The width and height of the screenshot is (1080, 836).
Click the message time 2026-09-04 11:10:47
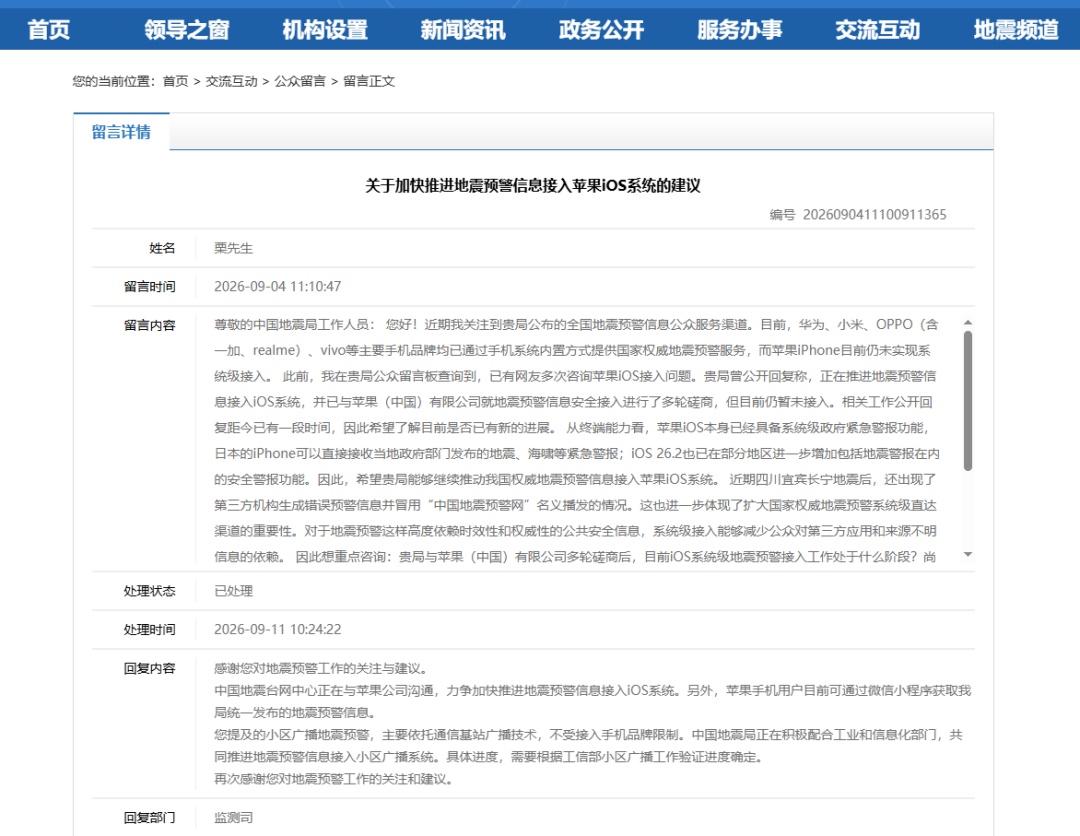pyautogui.click(x=278, y=286)
